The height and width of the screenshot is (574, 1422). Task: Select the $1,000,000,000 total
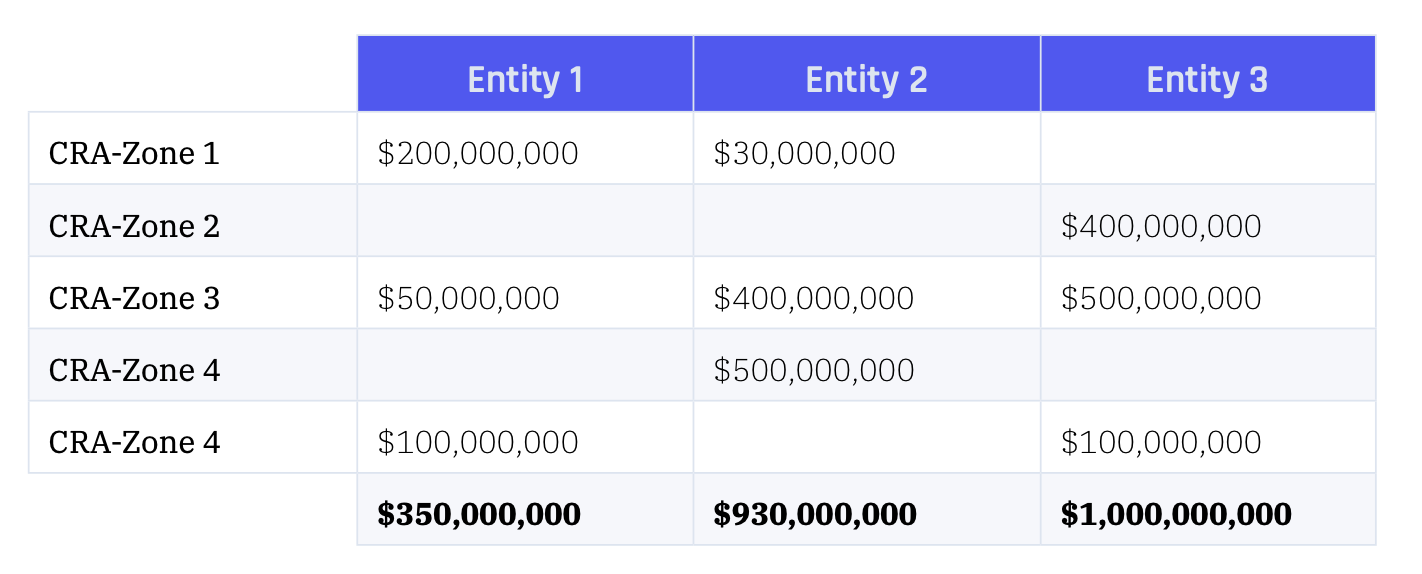pos(1176,514)
